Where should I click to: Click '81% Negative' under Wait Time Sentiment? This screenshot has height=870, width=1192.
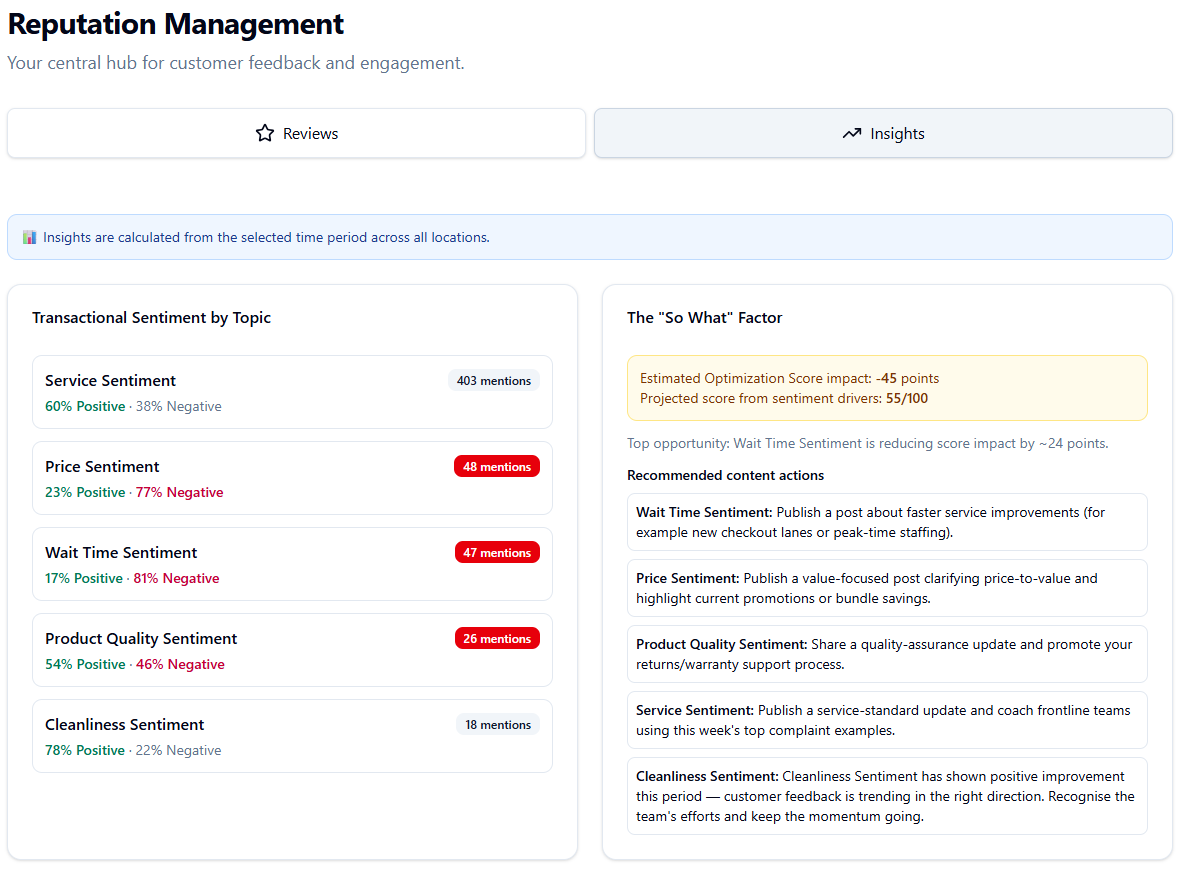tap(176, 578)
